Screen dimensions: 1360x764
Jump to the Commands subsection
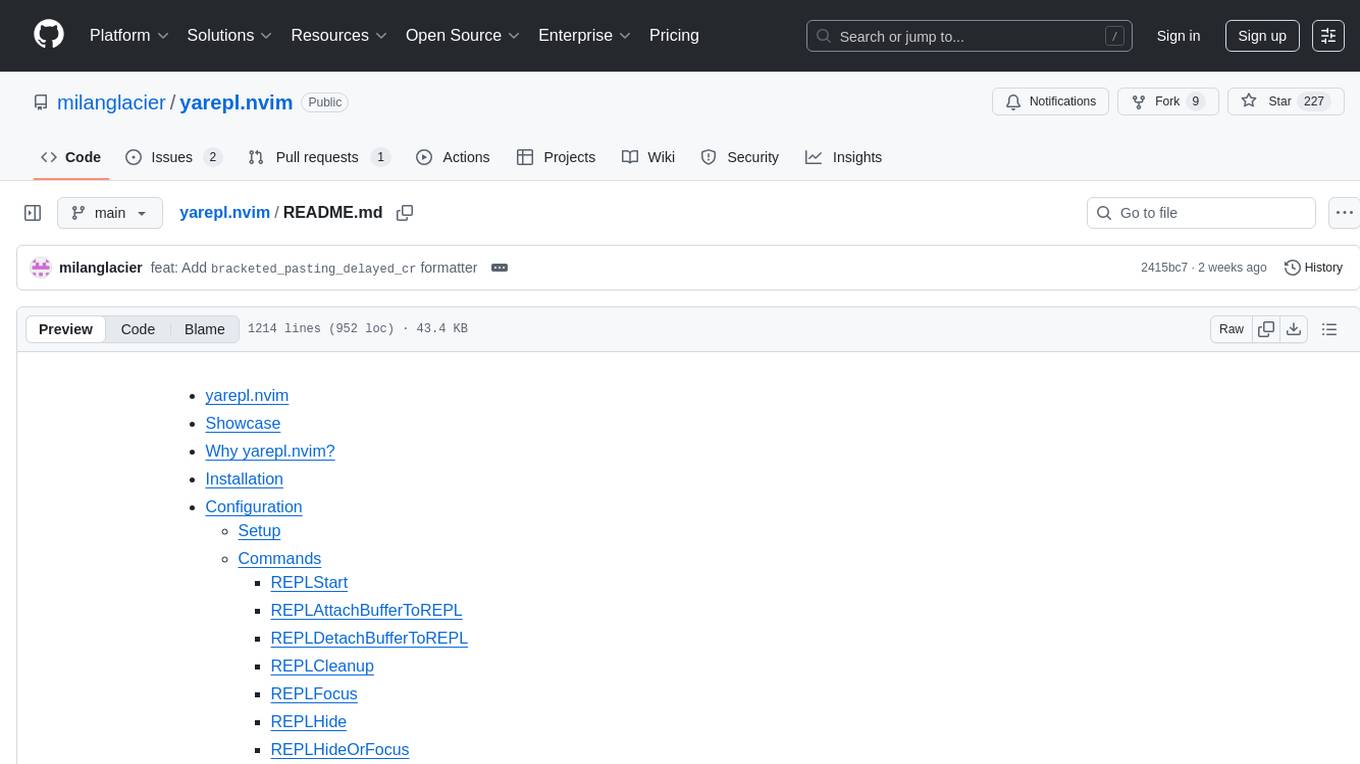[x=279, y=559]
